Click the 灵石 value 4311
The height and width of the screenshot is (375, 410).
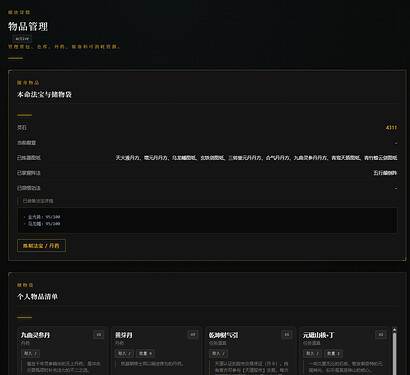coord(391,128)
